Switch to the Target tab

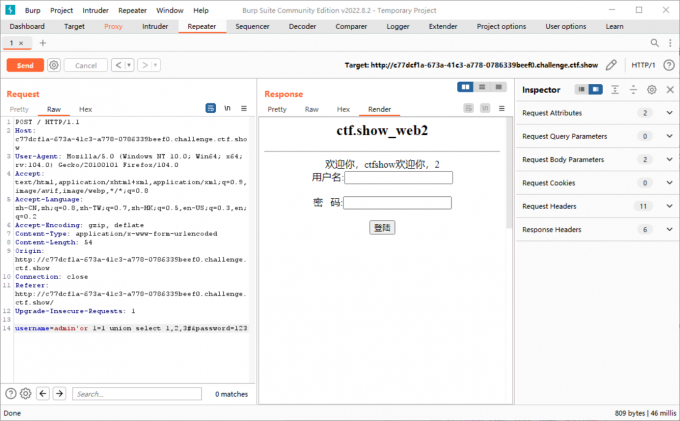click(74, 26)
